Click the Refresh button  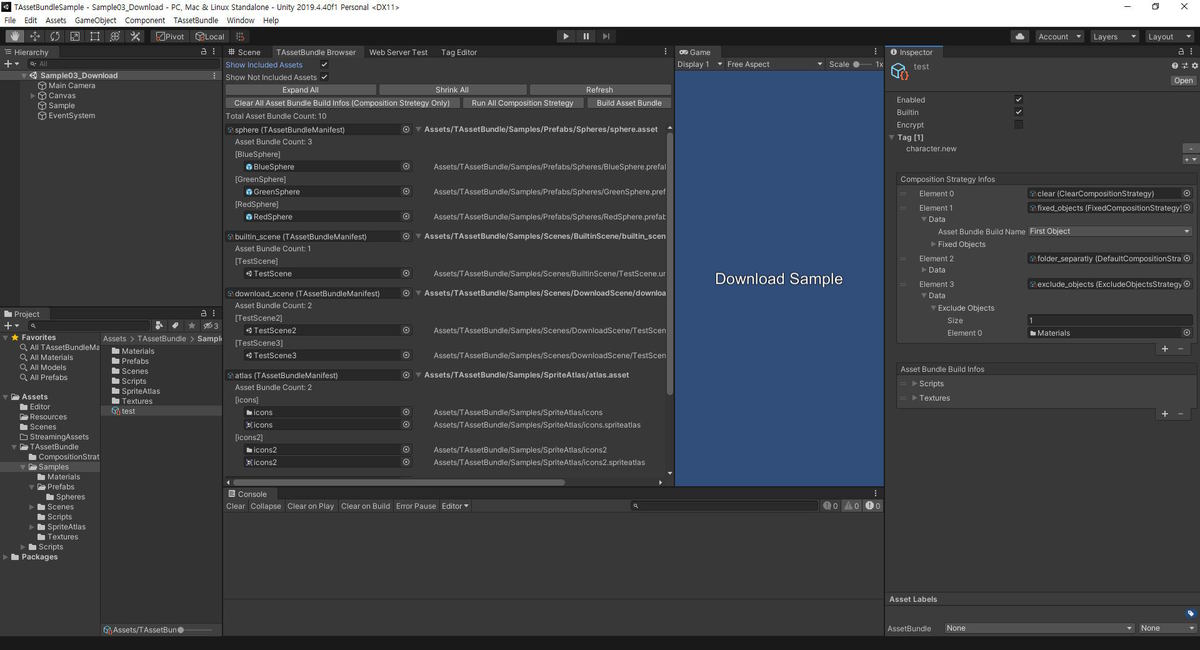pyautogui.click(x=599, y=90)
